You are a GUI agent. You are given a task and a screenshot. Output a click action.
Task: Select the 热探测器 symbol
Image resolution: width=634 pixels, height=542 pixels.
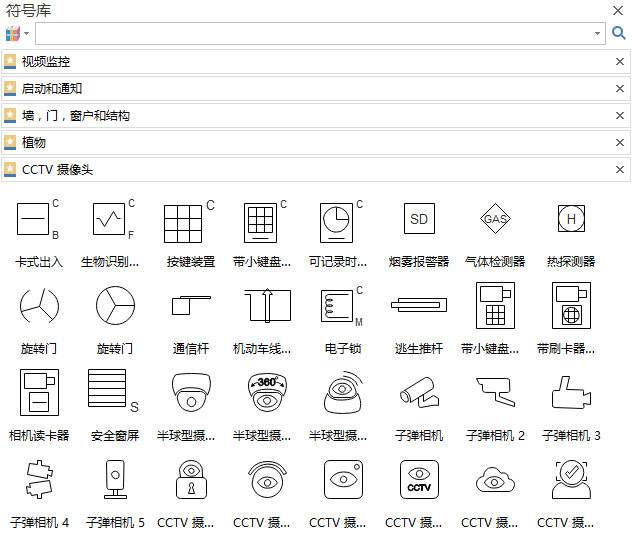[571, 219]
